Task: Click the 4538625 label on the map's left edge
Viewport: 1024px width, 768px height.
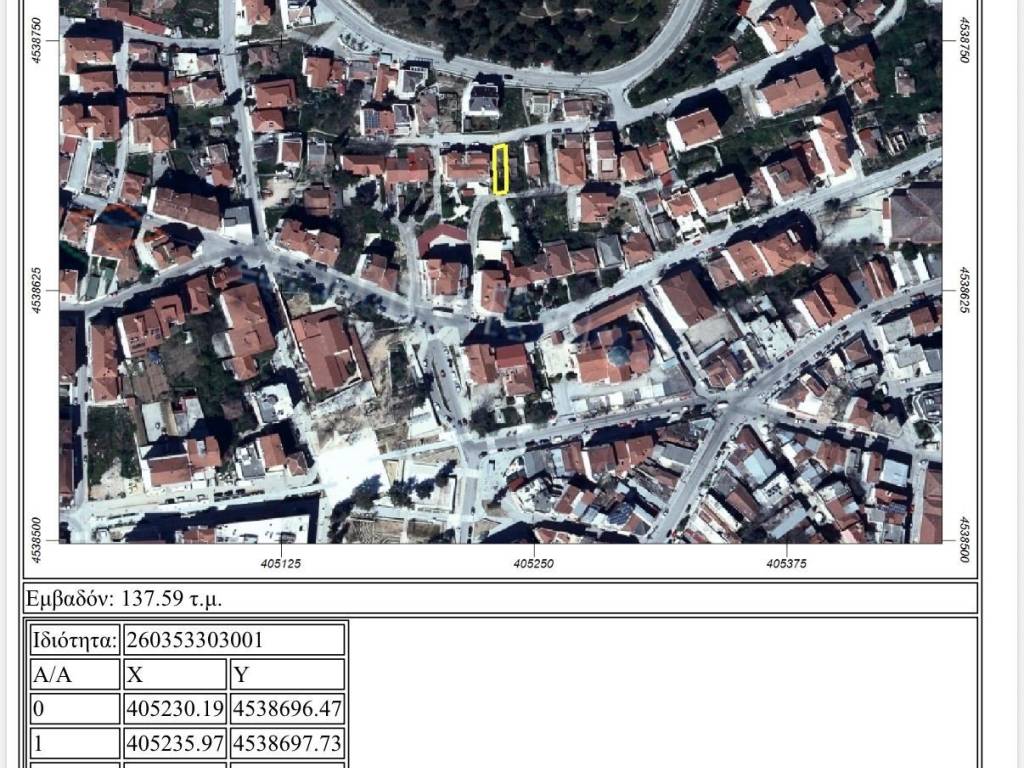Action: (x=38, y=291)
